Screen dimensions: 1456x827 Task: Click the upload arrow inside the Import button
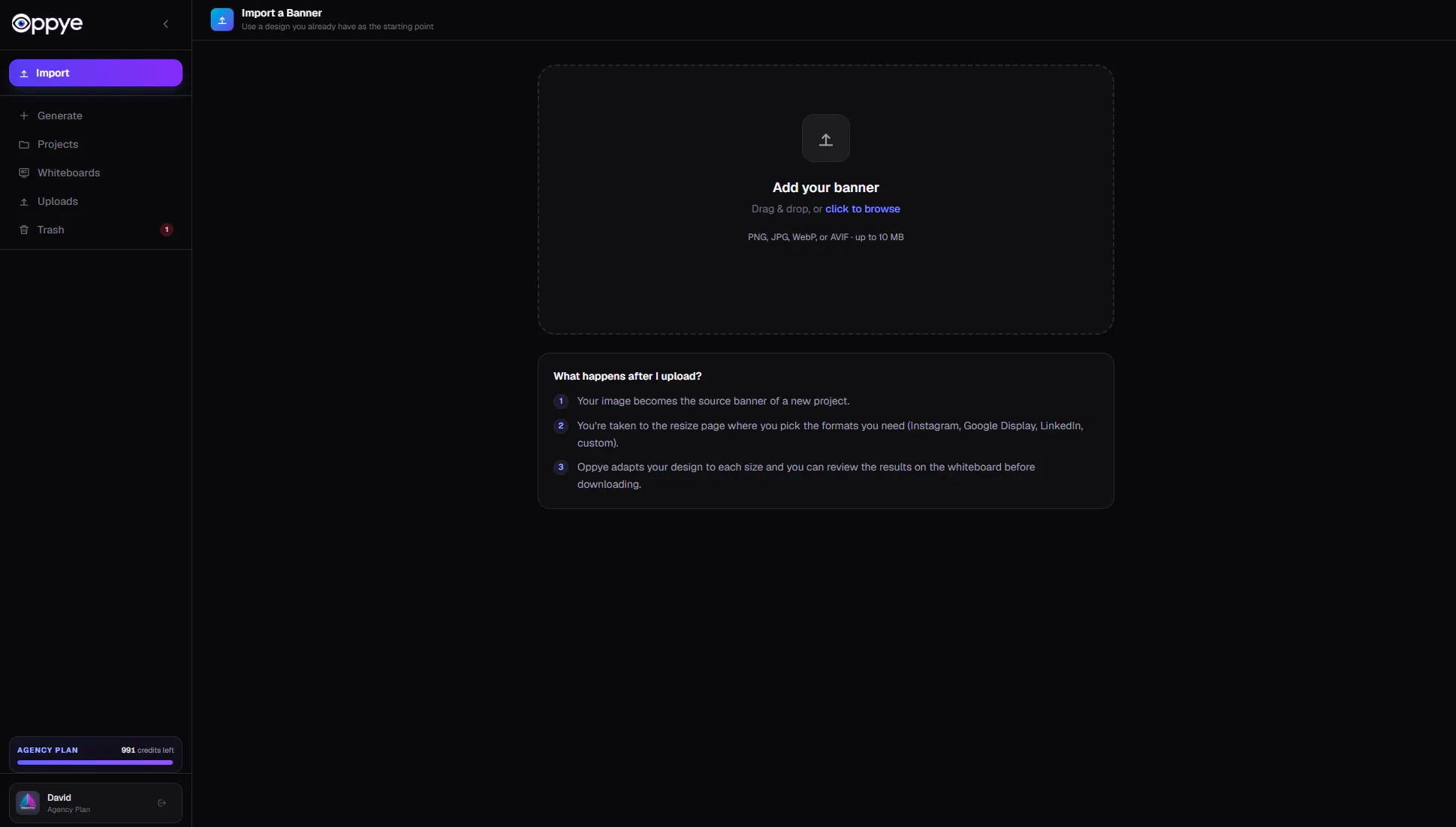[24, 74]
